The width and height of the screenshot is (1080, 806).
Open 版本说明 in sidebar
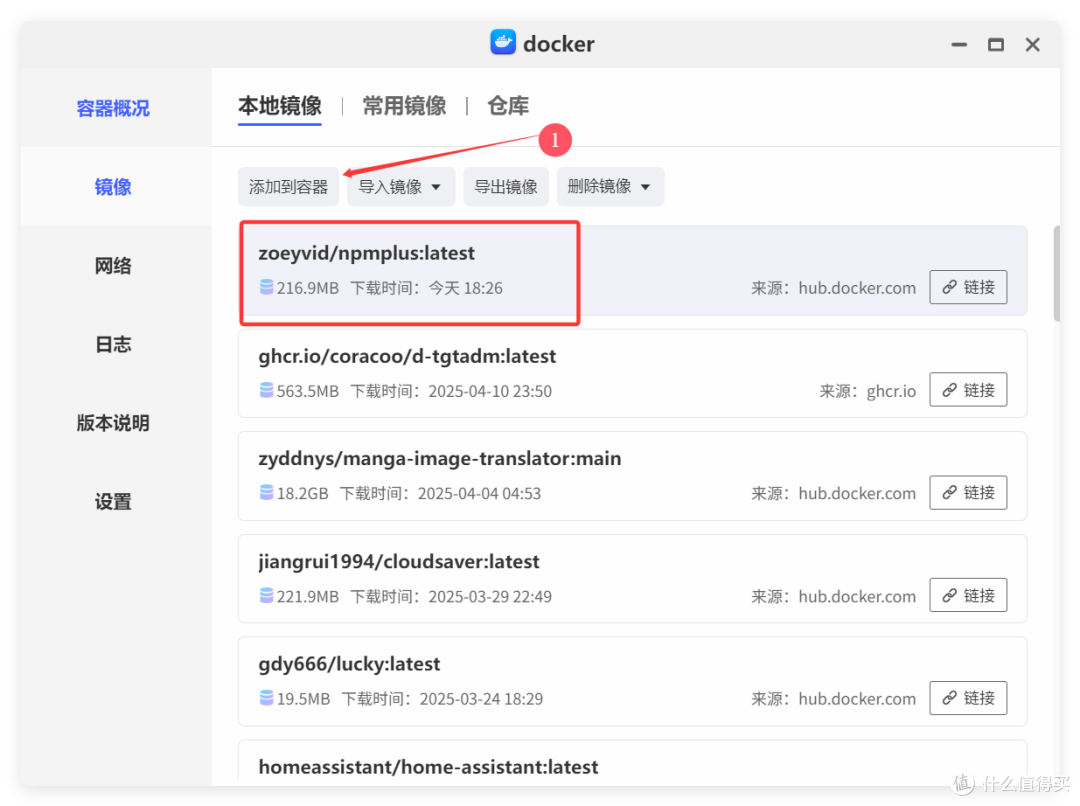(113, 423)
